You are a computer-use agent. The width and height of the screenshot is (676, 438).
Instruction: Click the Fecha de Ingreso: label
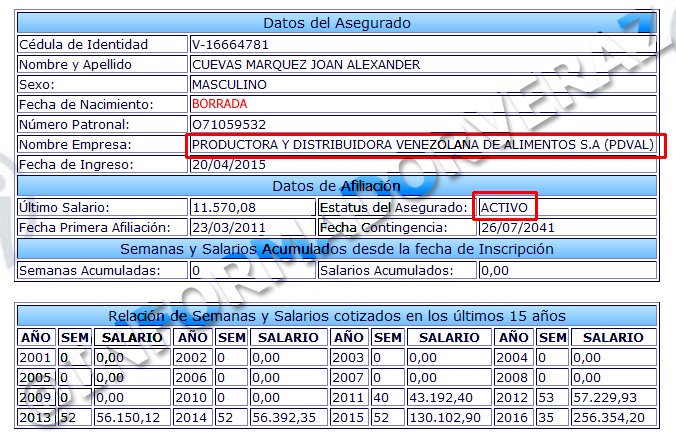[76, 165]
